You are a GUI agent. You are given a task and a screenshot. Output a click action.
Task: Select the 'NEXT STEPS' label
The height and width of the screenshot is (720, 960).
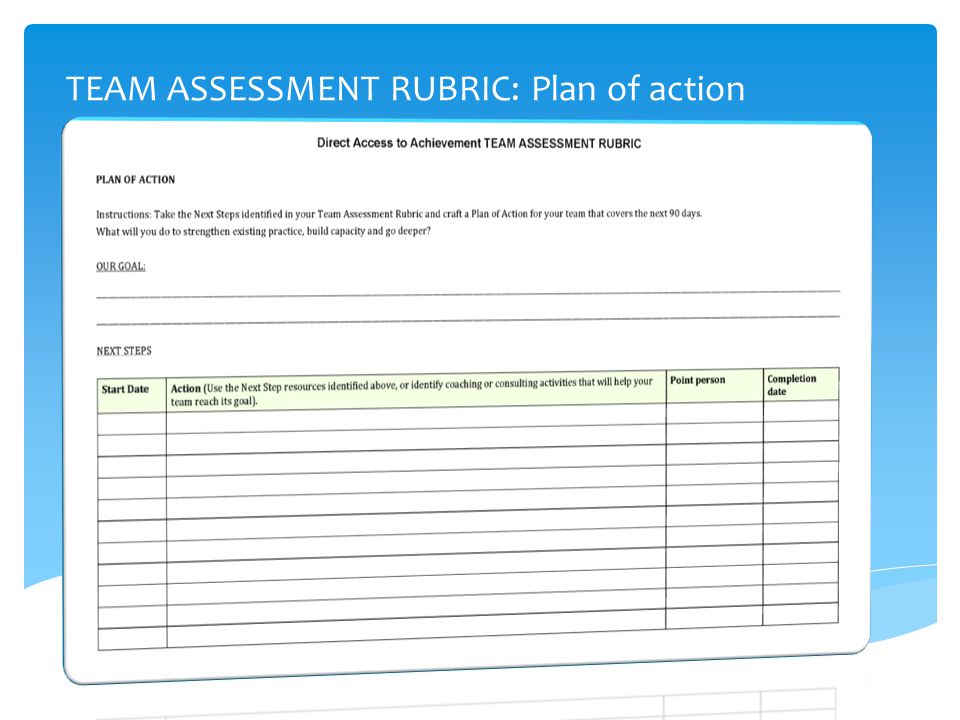click(x=124, y=351)
